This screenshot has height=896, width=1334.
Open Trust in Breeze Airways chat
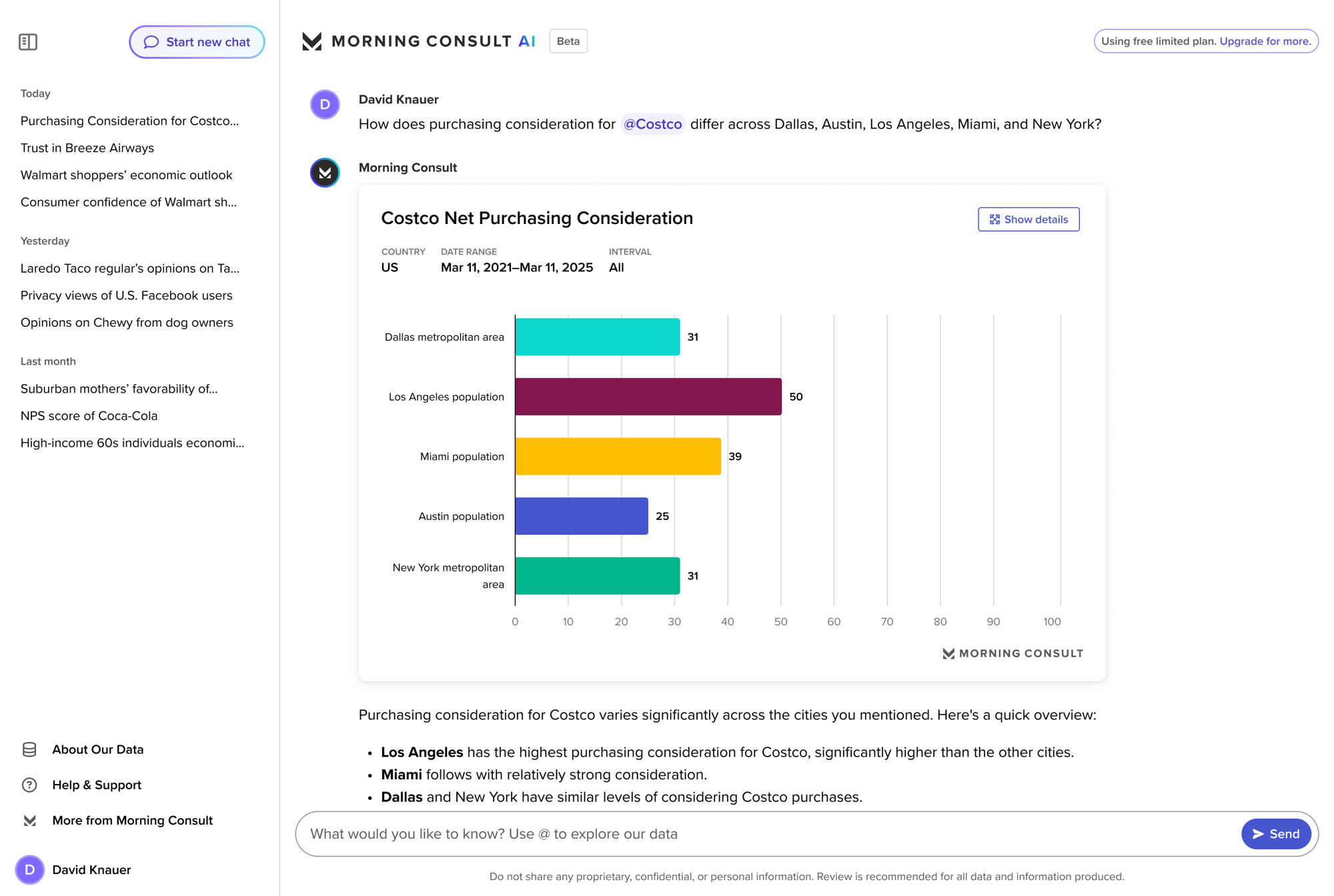point(87,148)
